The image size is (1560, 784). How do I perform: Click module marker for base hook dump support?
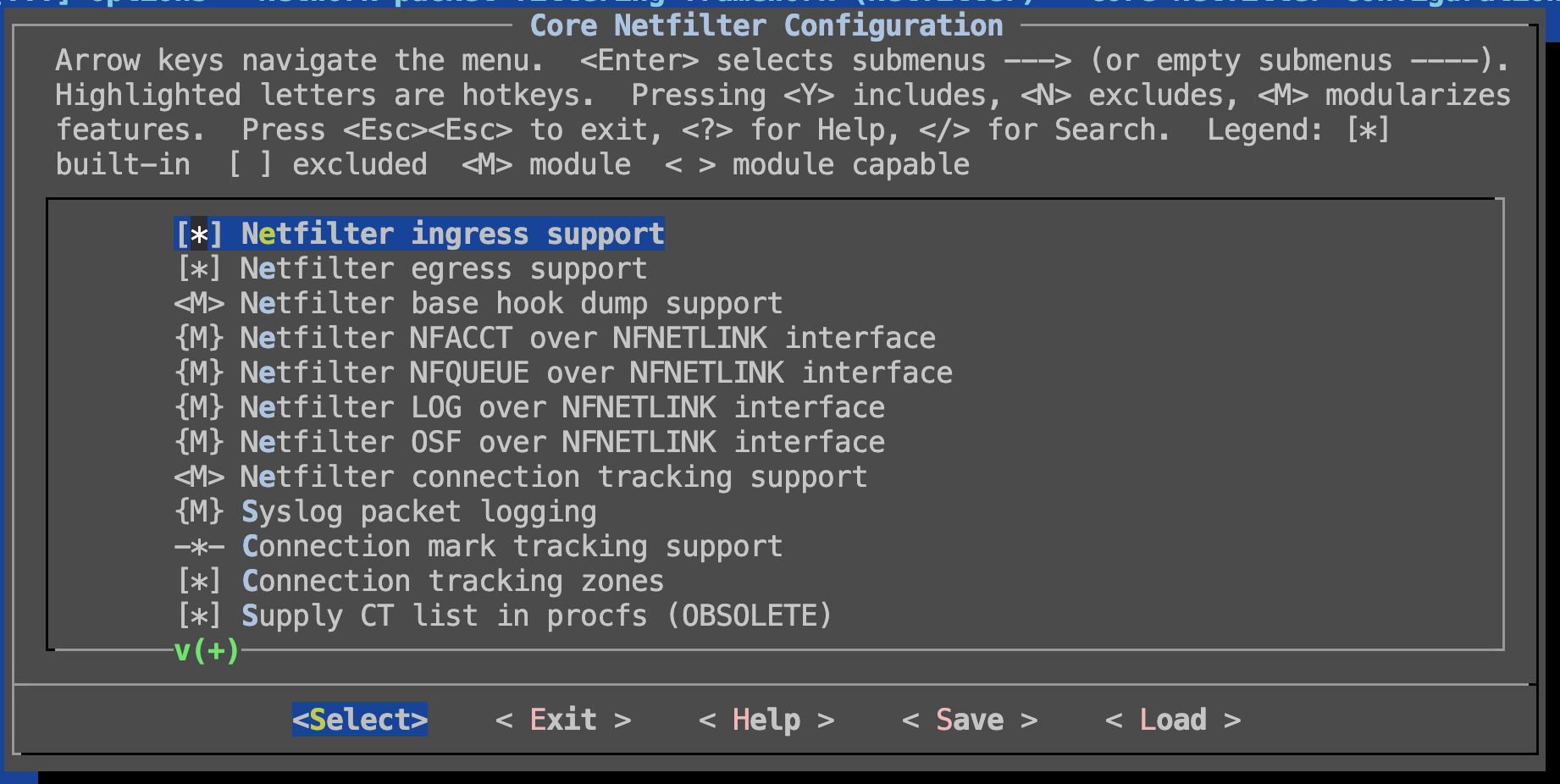[x=199, y=304]
